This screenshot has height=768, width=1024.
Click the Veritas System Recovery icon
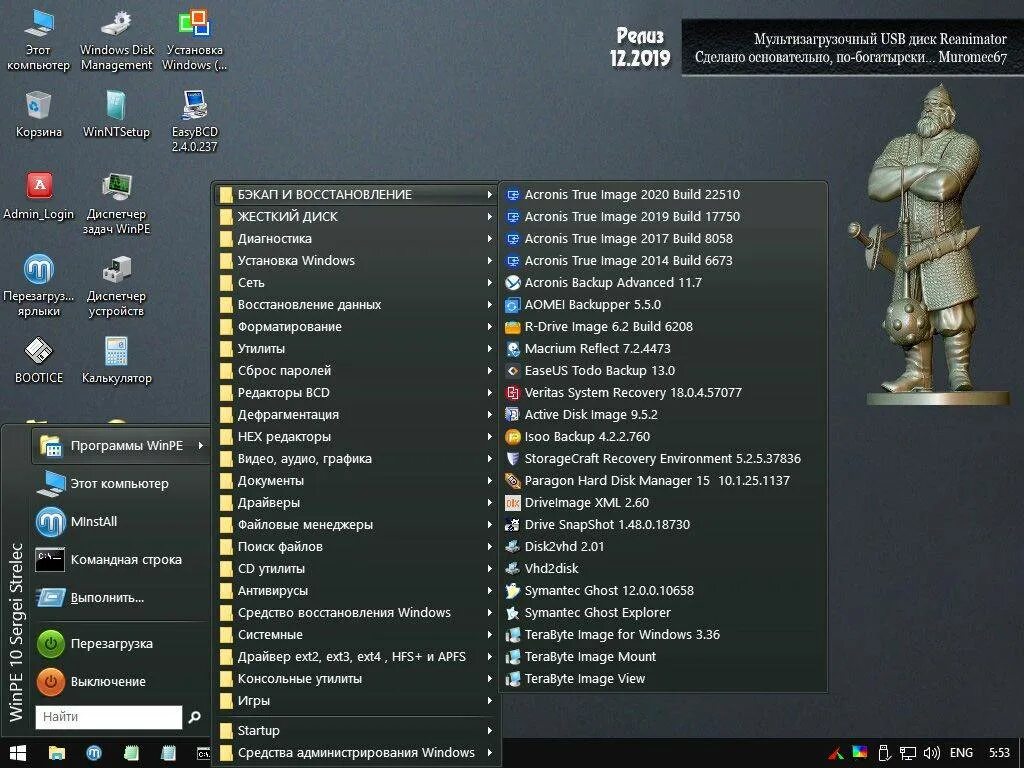(513, 392)
